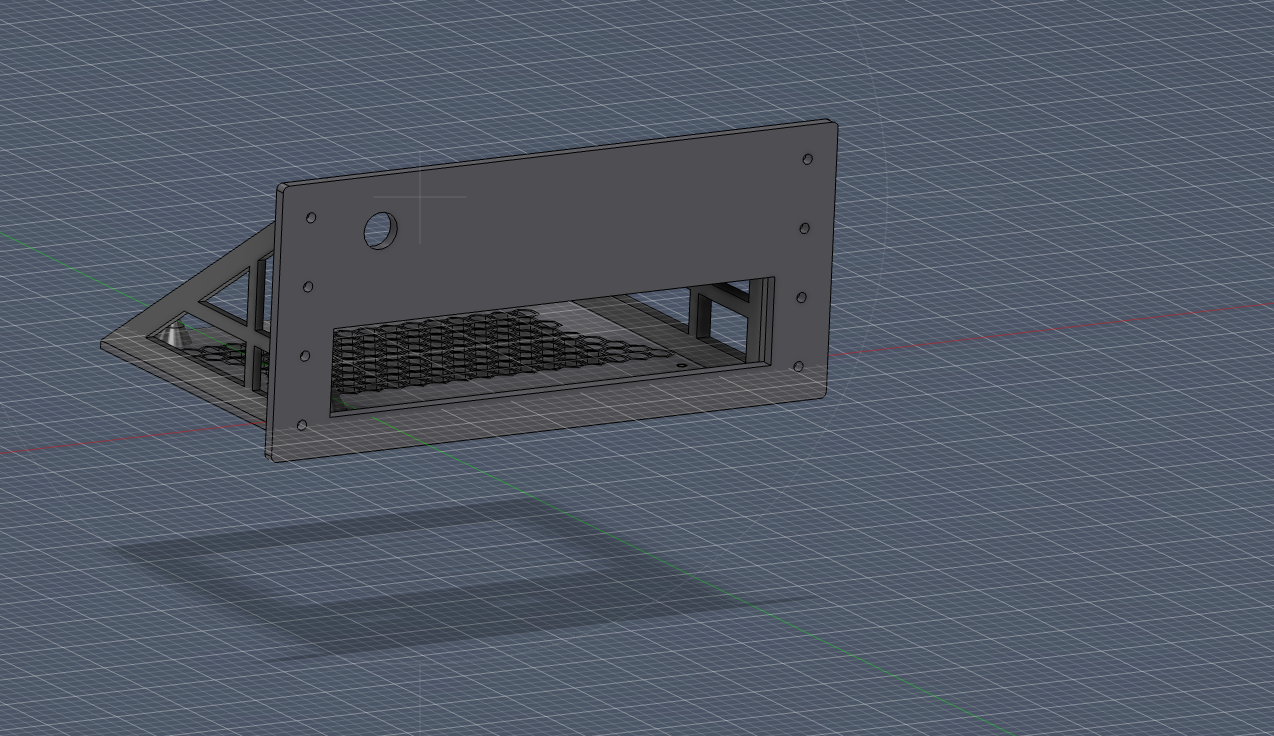Select the top-right screw hole on front panel
This screenshot has height=736, width=1274.
pos(808,159)
